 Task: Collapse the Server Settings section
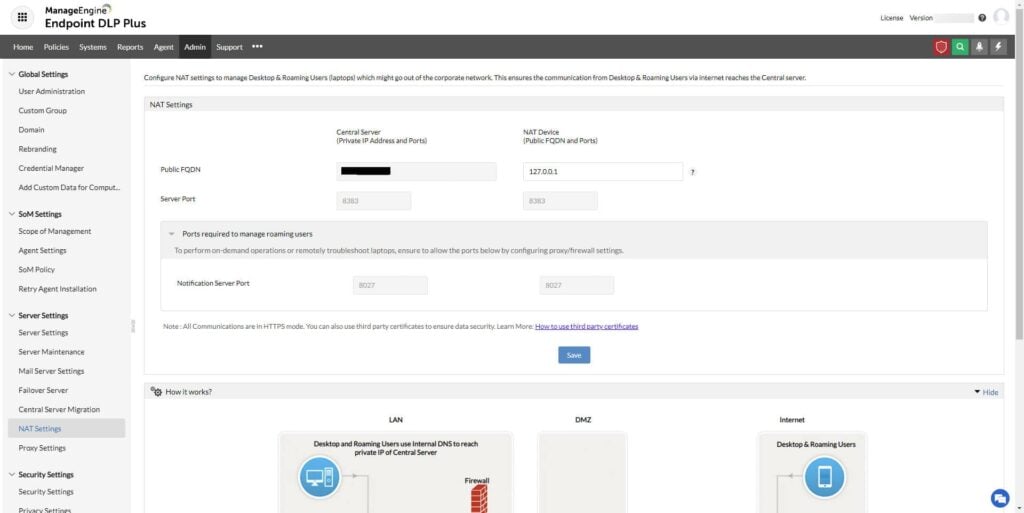(x=12, y=315)
